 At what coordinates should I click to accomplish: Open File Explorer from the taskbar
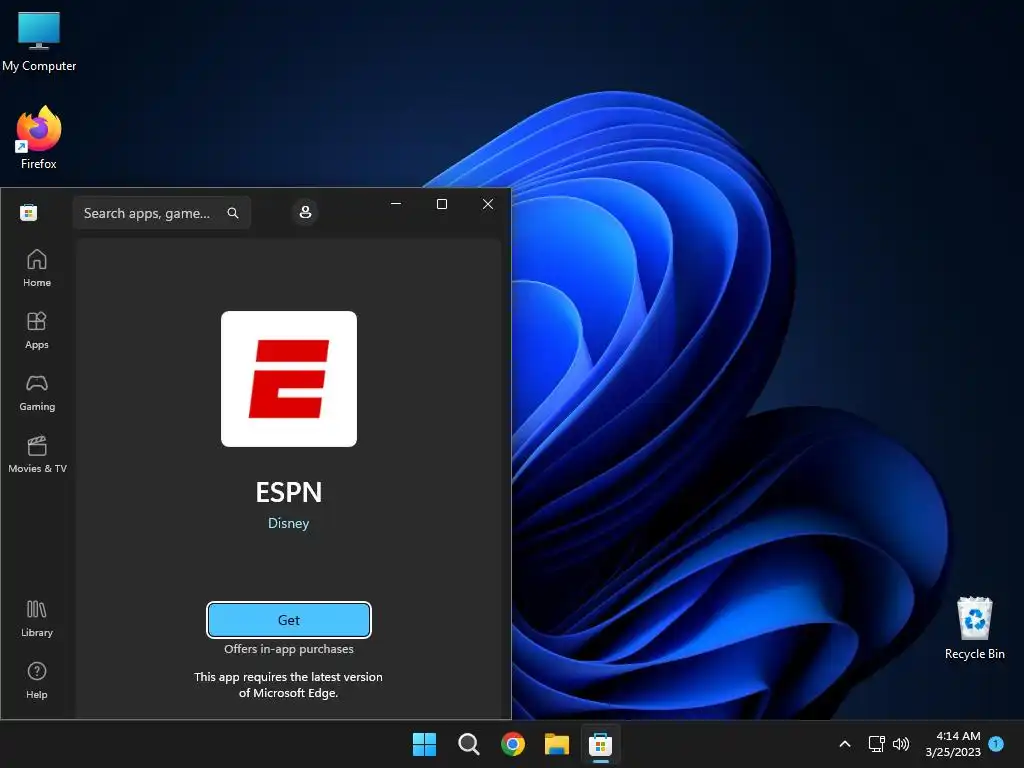coord(557,744)
